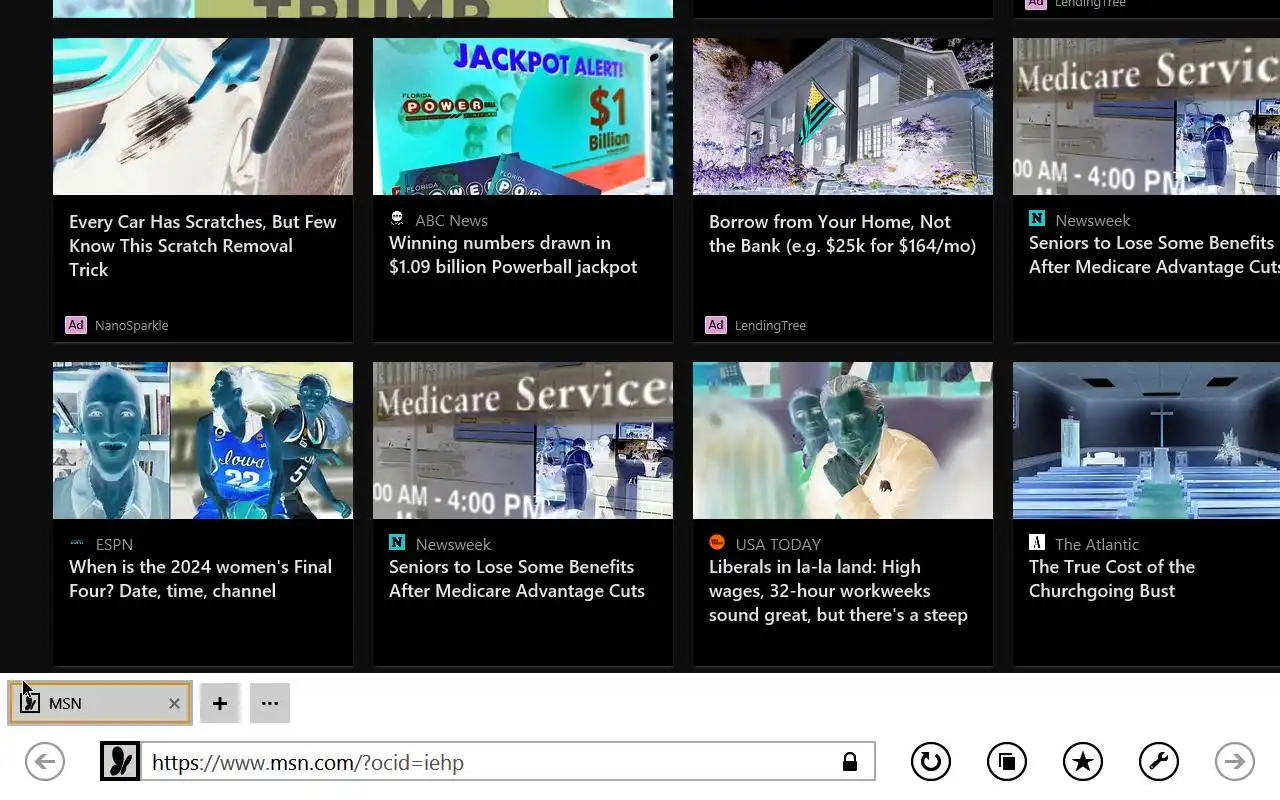Click the ABC News source label
Image resolution: width=1280 pixels, height=800 pixels.
[451, 220]
